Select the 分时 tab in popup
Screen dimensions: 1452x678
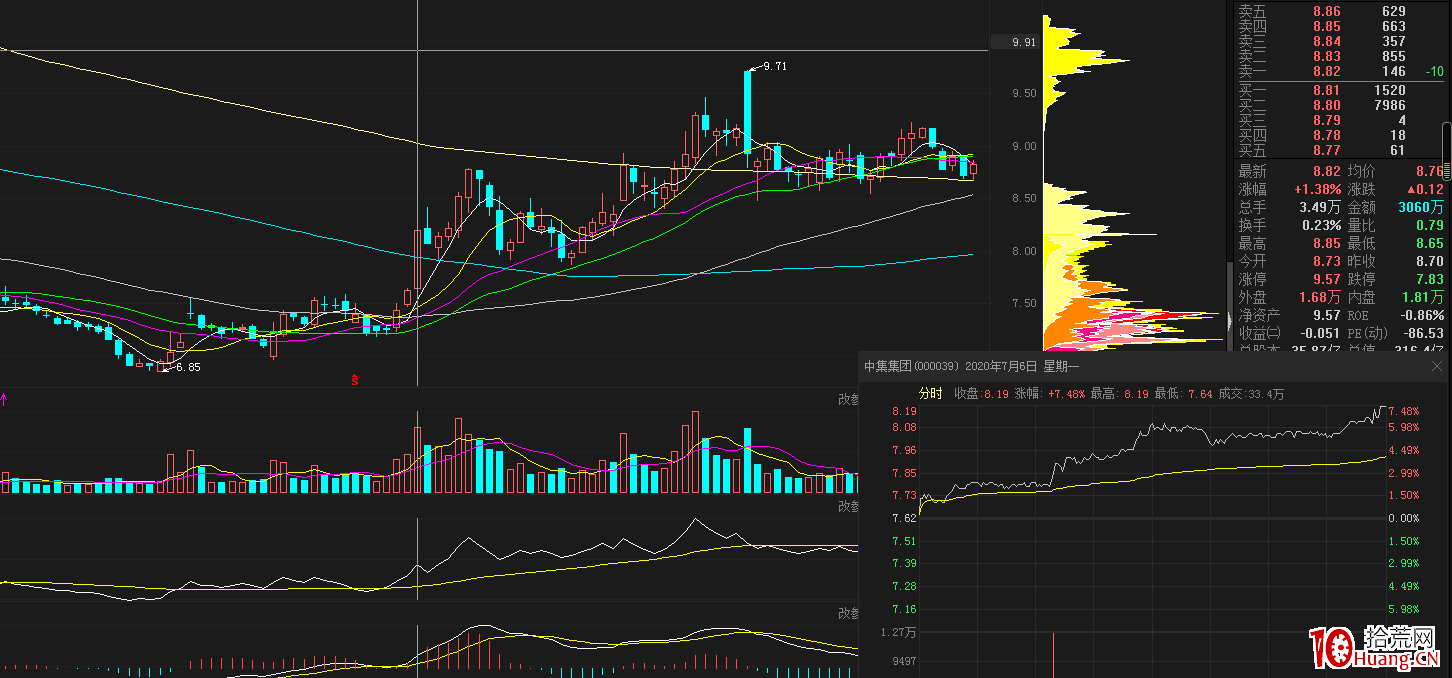pyautogui.click(x=930, y=394)
